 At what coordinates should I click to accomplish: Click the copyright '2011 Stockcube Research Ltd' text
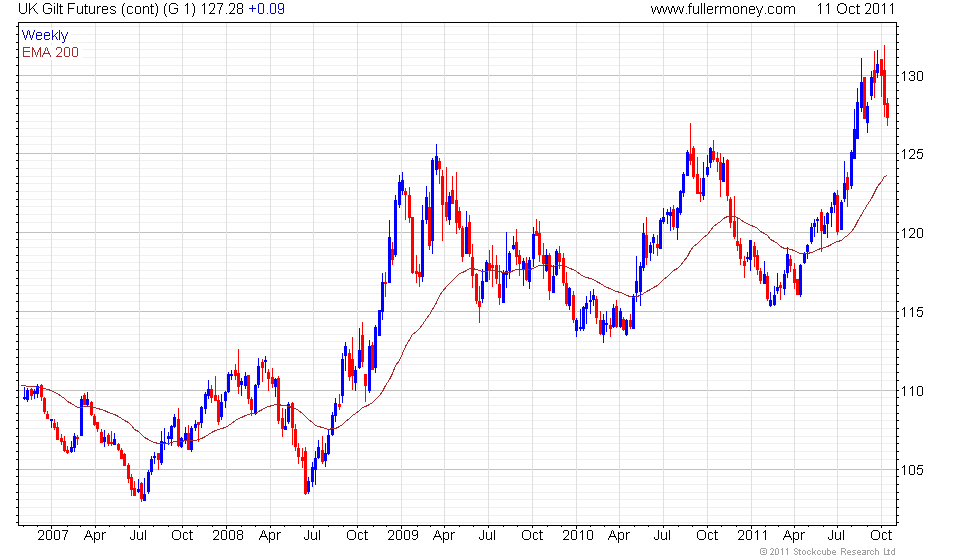click(828, 552)
